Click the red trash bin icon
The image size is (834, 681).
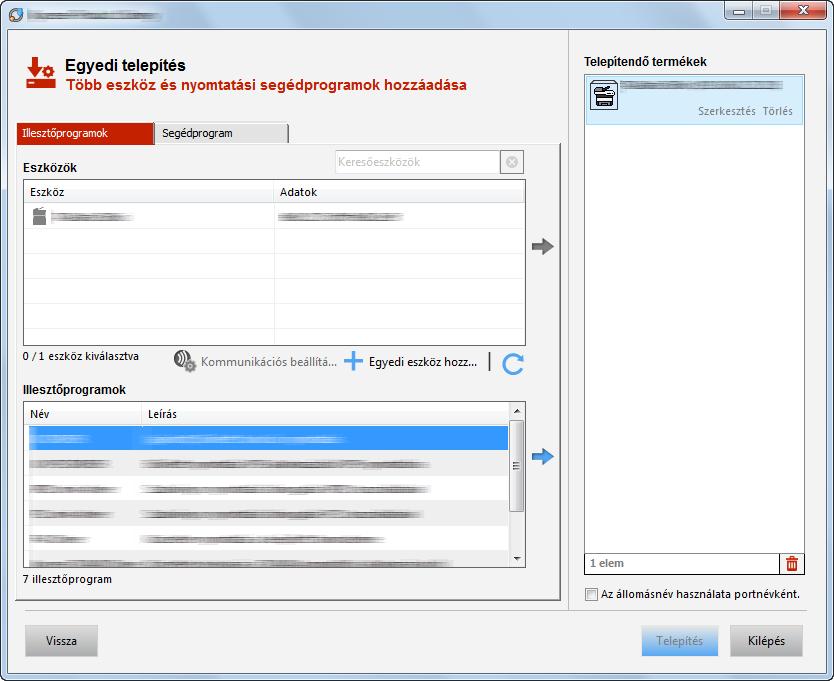pos(791,563)
